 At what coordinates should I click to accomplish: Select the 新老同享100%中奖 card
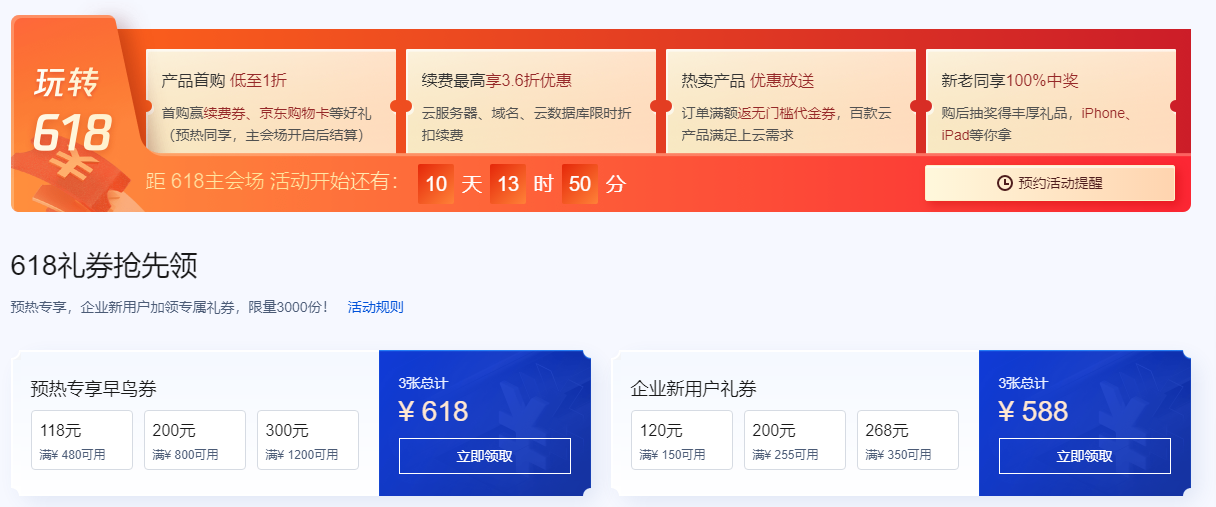1050,101
